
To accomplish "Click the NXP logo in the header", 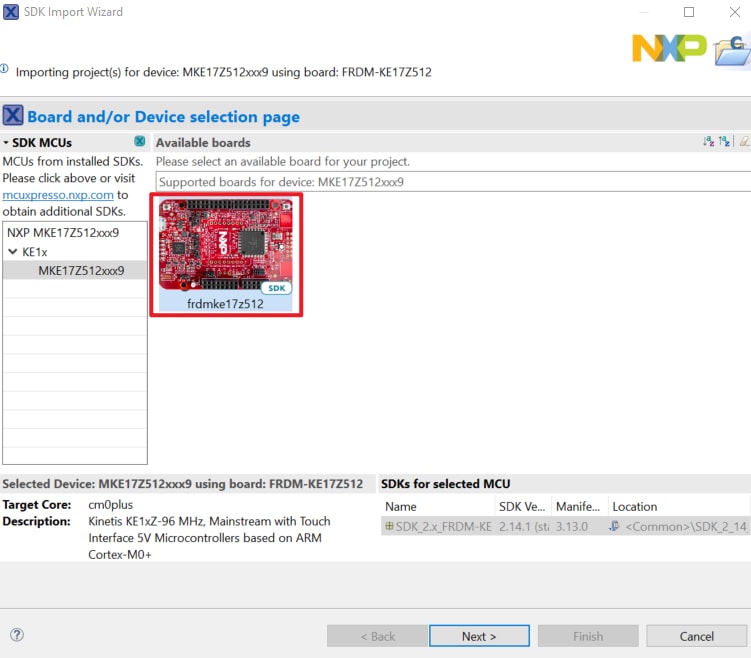I will pyautogui.click(x=668, y=47).
